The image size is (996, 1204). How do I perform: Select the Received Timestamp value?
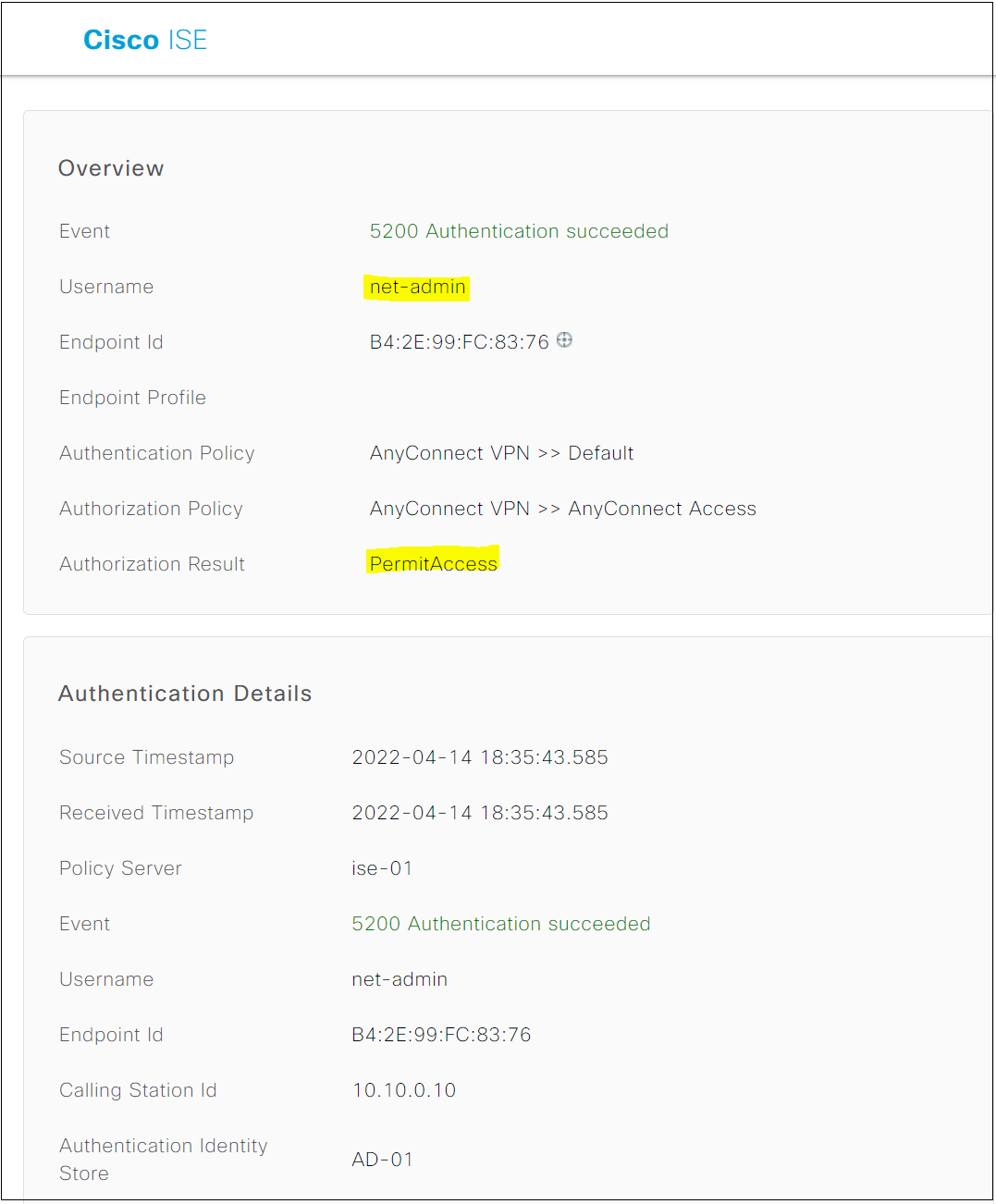480,813
